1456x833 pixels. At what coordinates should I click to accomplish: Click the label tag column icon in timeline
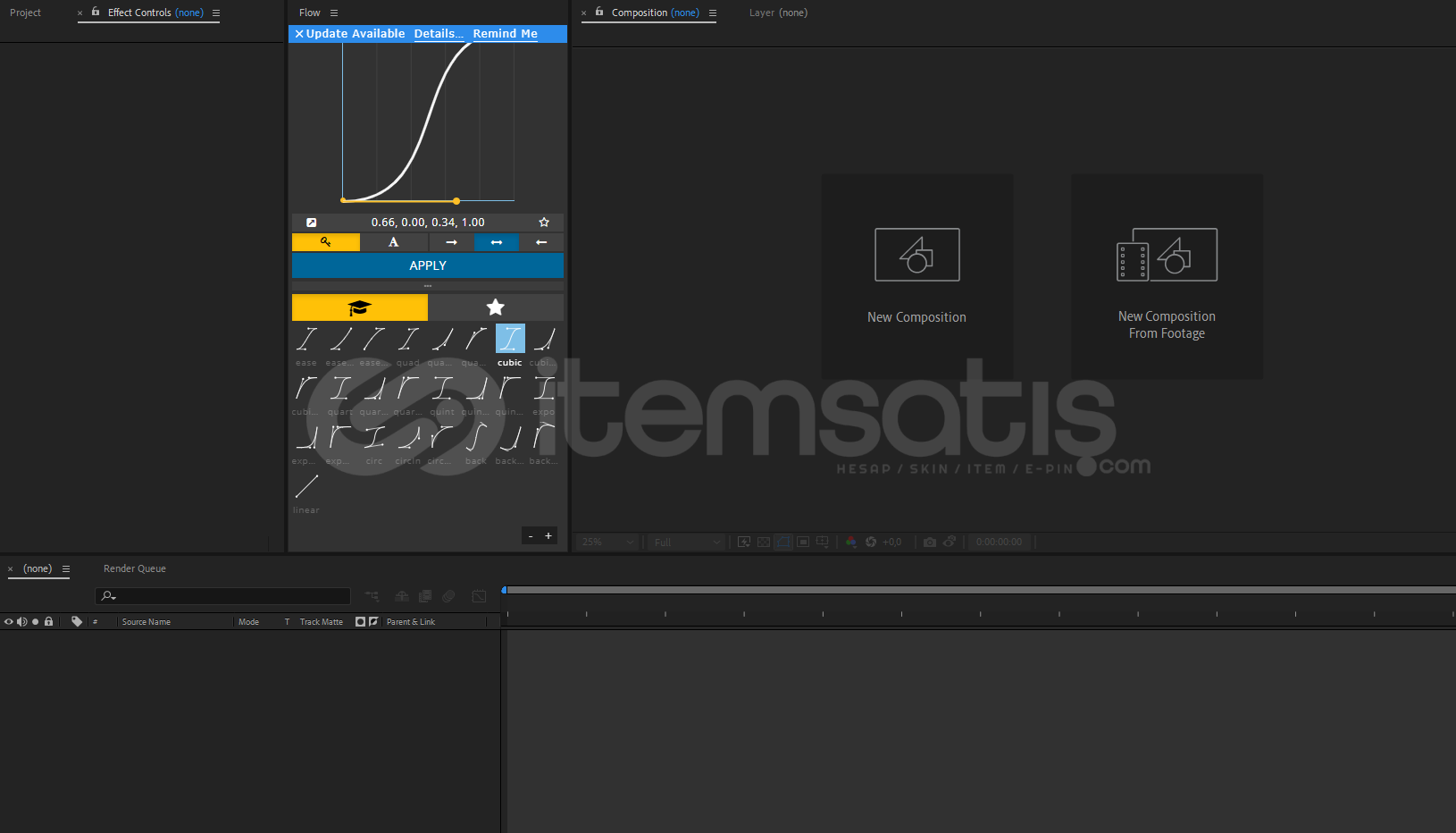(77, 621)
